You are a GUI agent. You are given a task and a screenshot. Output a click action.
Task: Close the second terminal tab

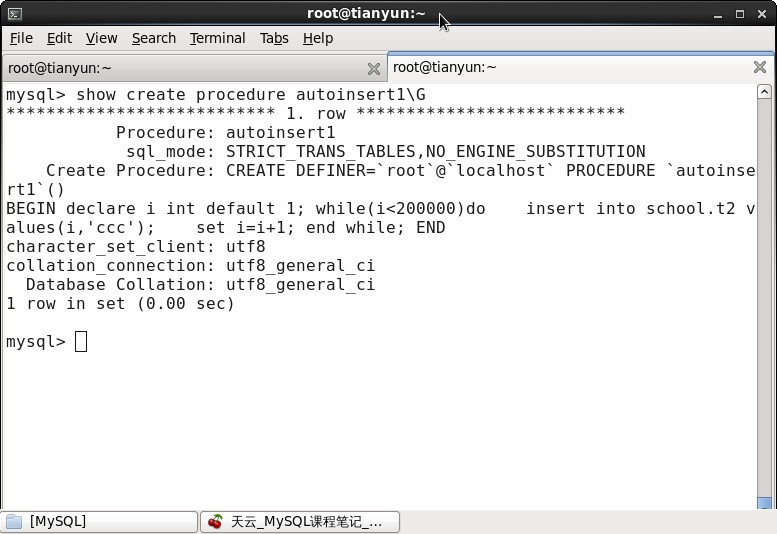click(760, 67)
